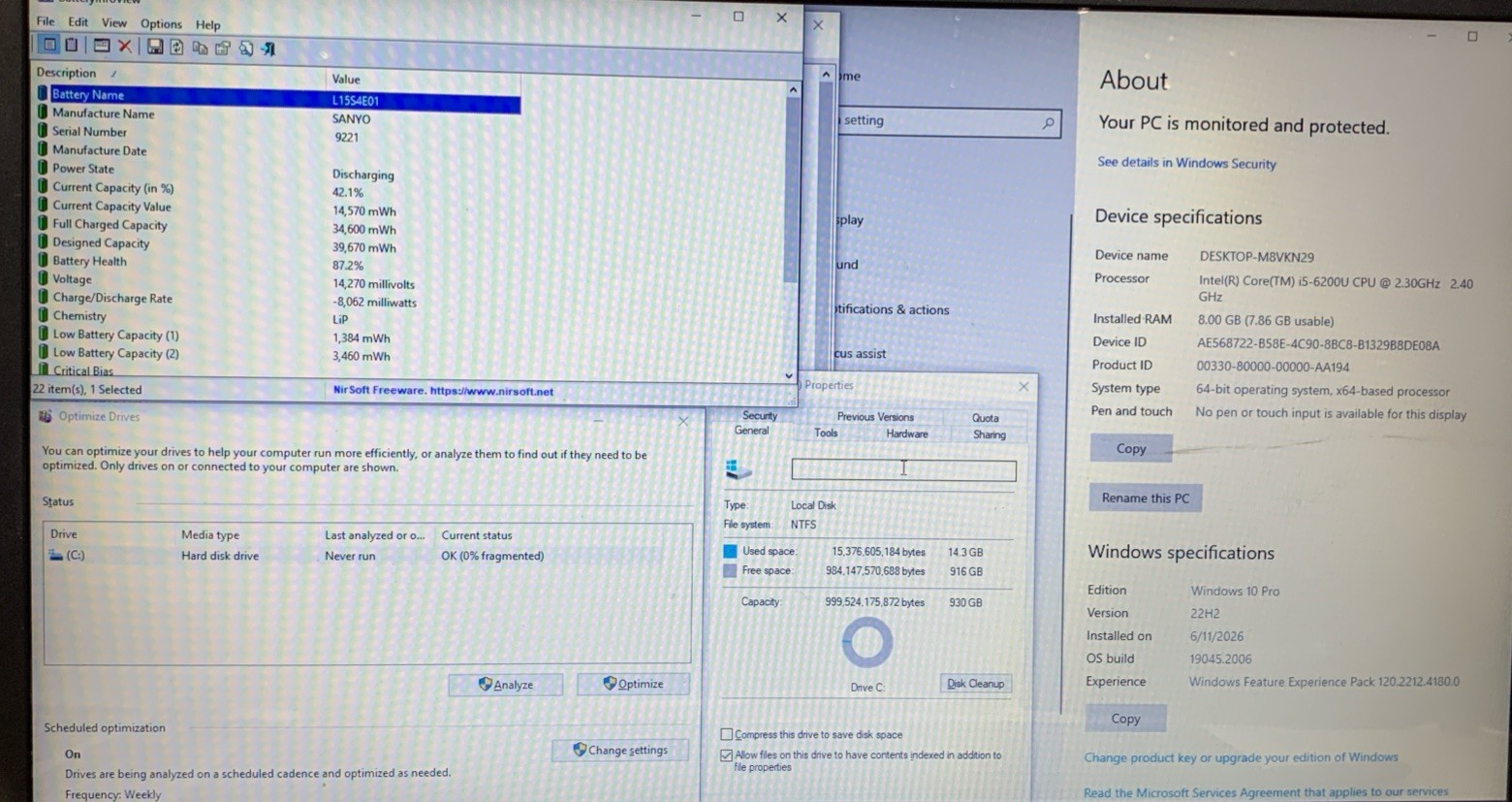Click battery icon beside Low Battery Capacity (1)
The width and height of the screenshot is (1512, 802).
click(x=43, y=334)
